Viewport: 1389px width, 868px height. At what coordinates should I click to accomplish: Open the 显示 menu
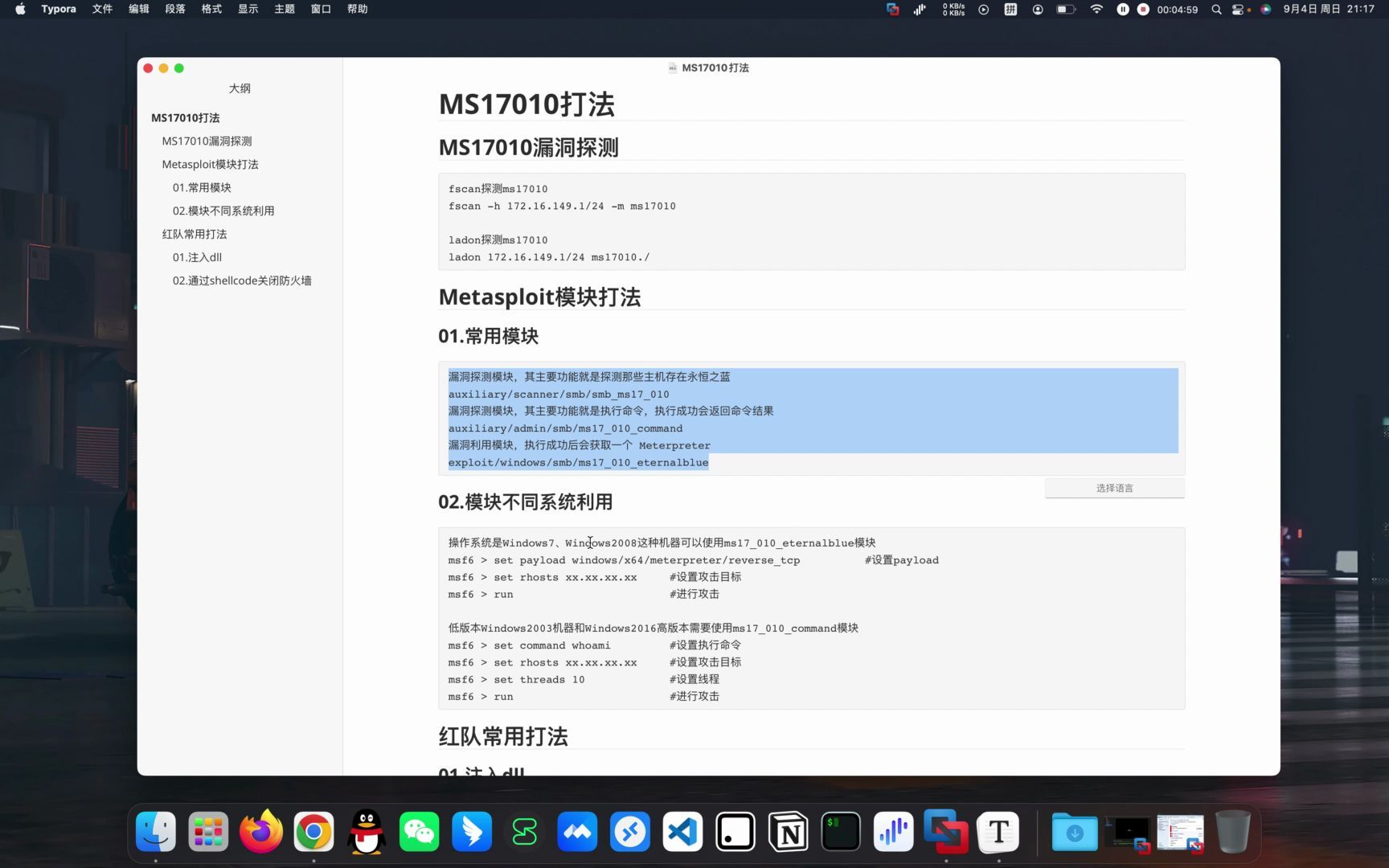[248, 9]
